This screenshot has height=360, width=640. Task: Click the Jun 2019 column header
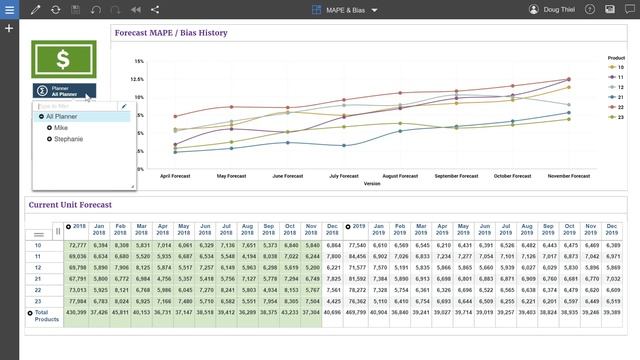pyautogui.click(x=484, y=229)
